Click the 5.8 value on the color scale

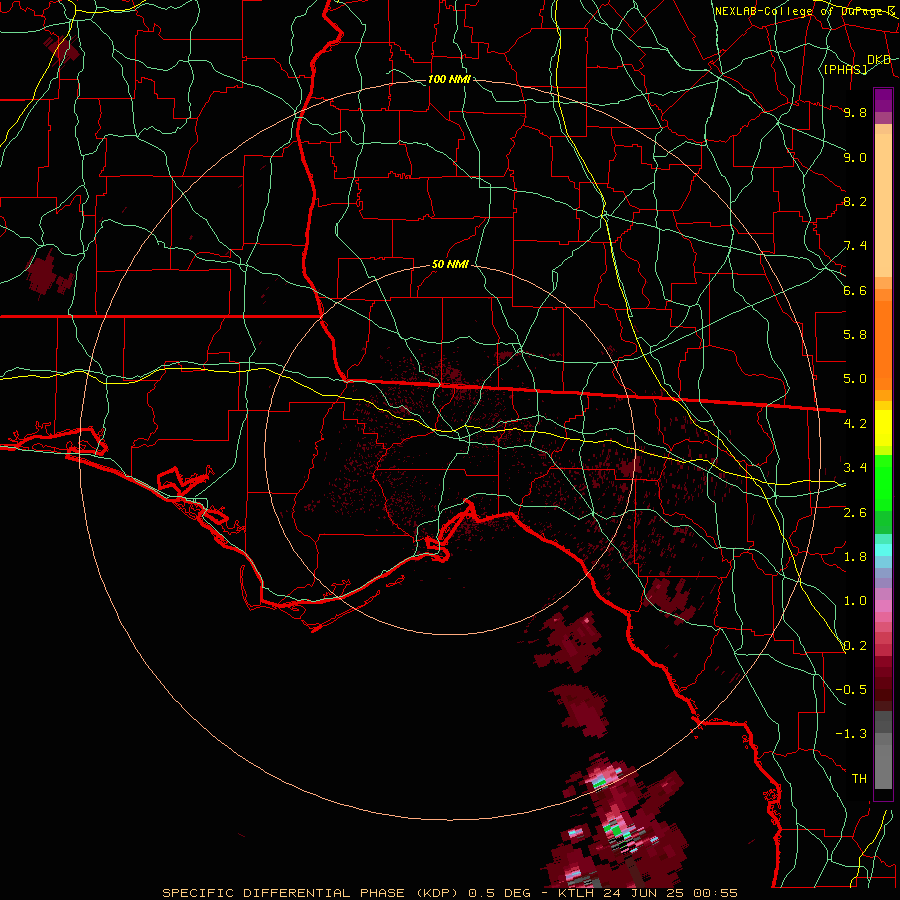pos(855,335)
